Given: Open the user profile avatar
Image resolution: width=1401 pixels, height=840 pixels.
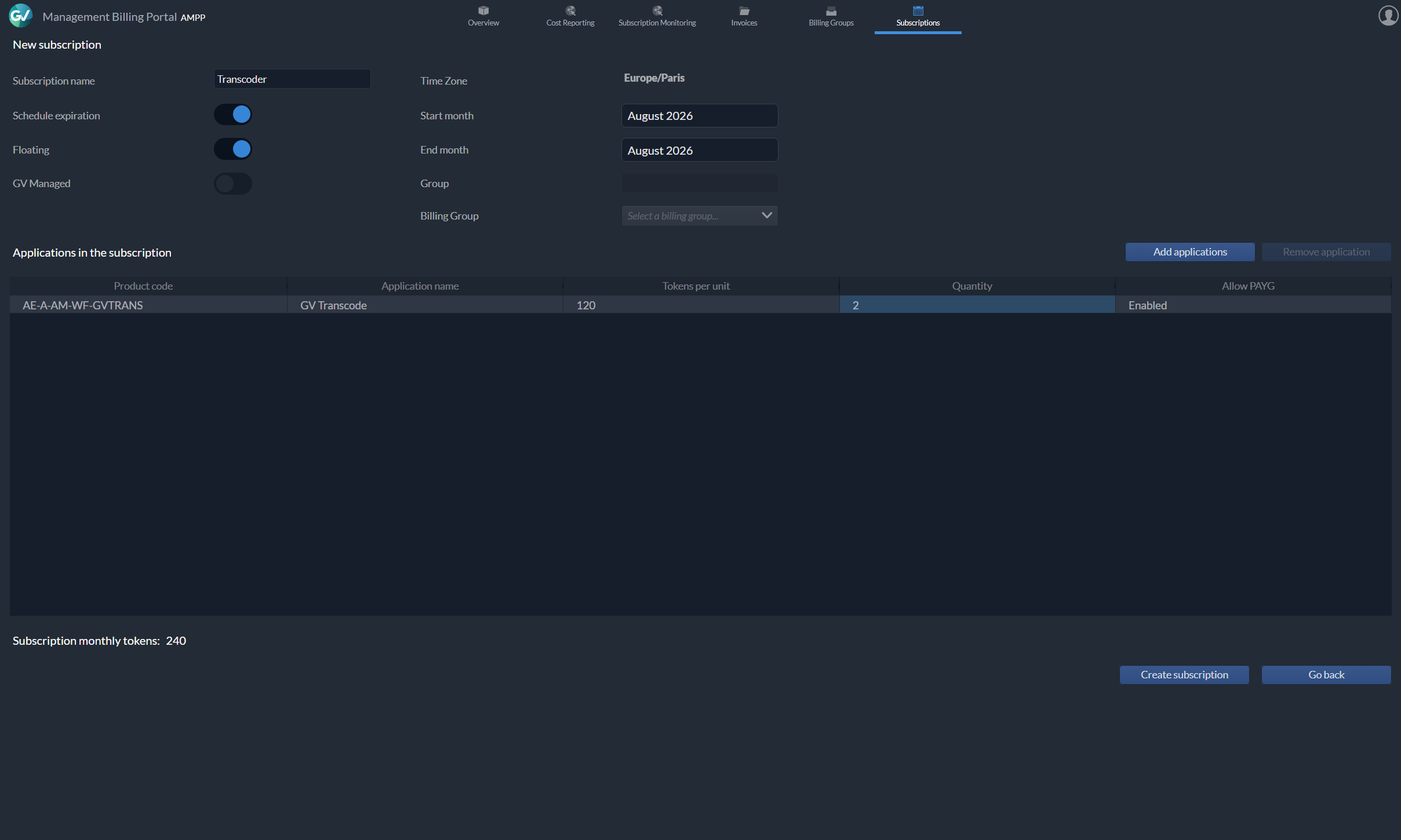Looking at the screenshot, I should 1388,16.
